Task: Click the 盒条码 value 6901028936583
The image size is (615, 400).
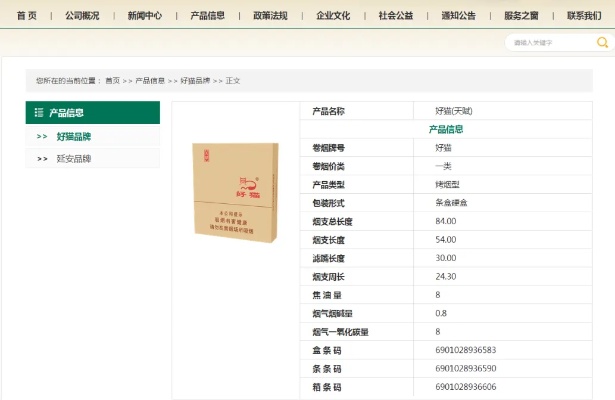Action: pos(466,350)
